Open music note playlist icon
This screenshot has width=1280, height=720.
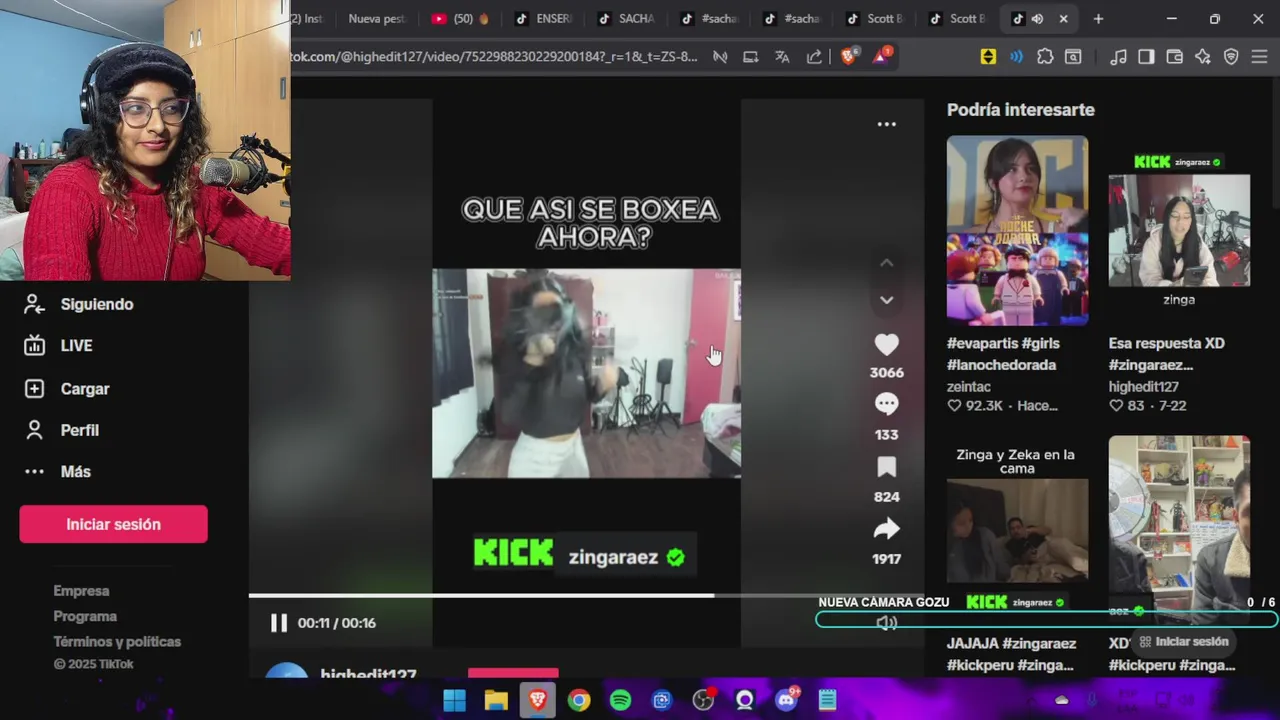[1118, 57]
